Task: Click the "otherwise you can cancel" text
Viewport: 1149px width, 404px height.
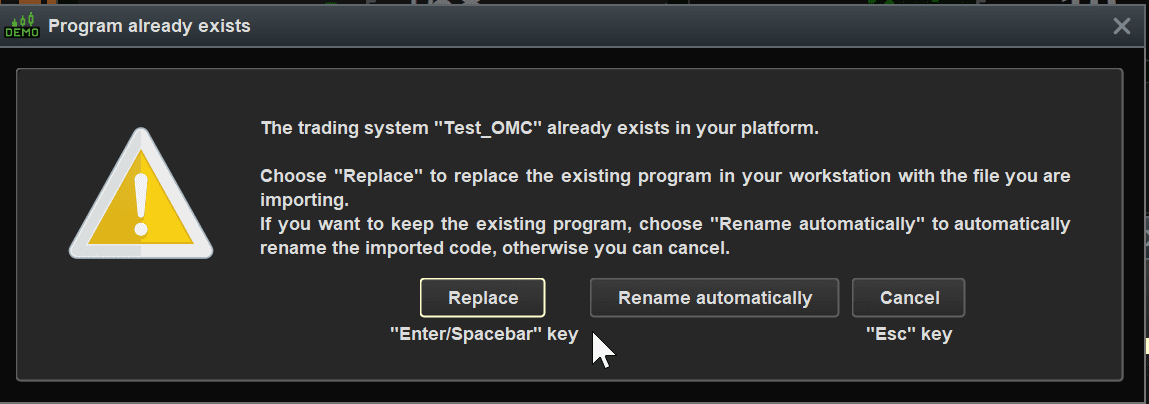Action: pos(638,248)
